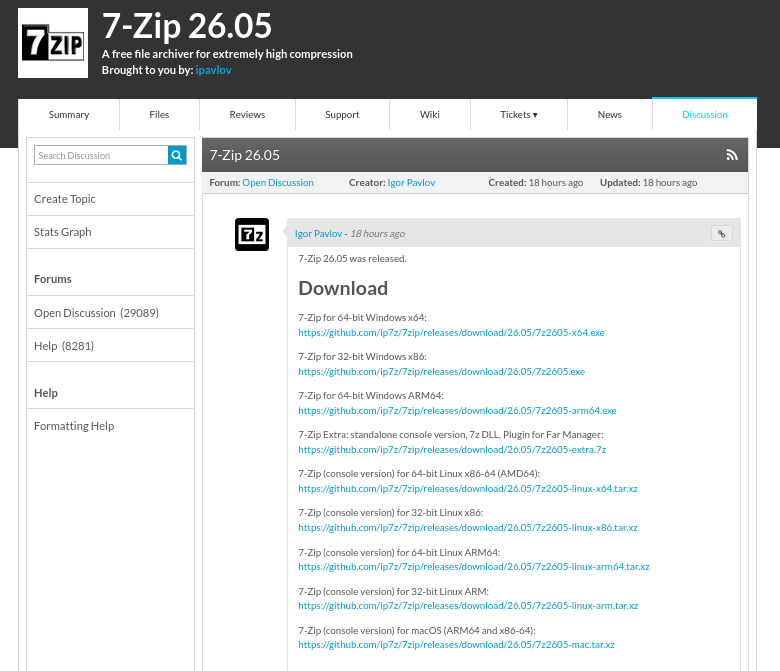The width and height of the screenshot is (780, 671).
Task: Download the 7z2605-linux-arm64.tar.xz link
Action: (x=474, y=567)
